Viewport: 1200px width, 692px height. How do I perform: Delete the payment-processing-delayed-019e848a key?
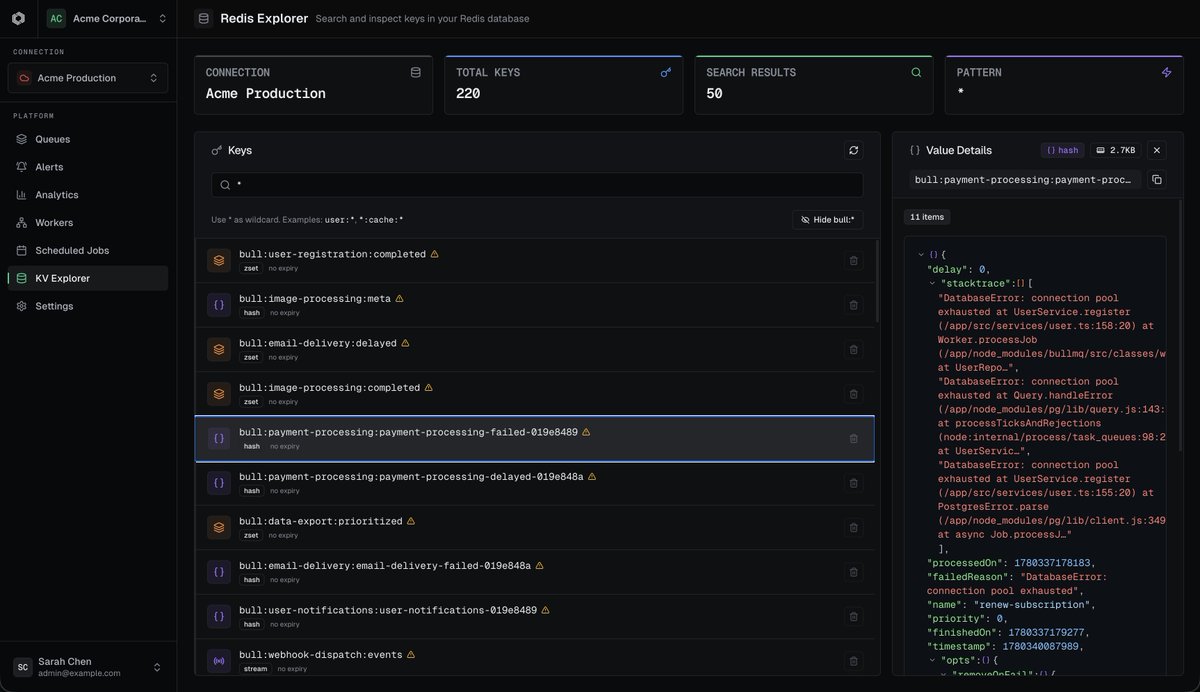853,483
